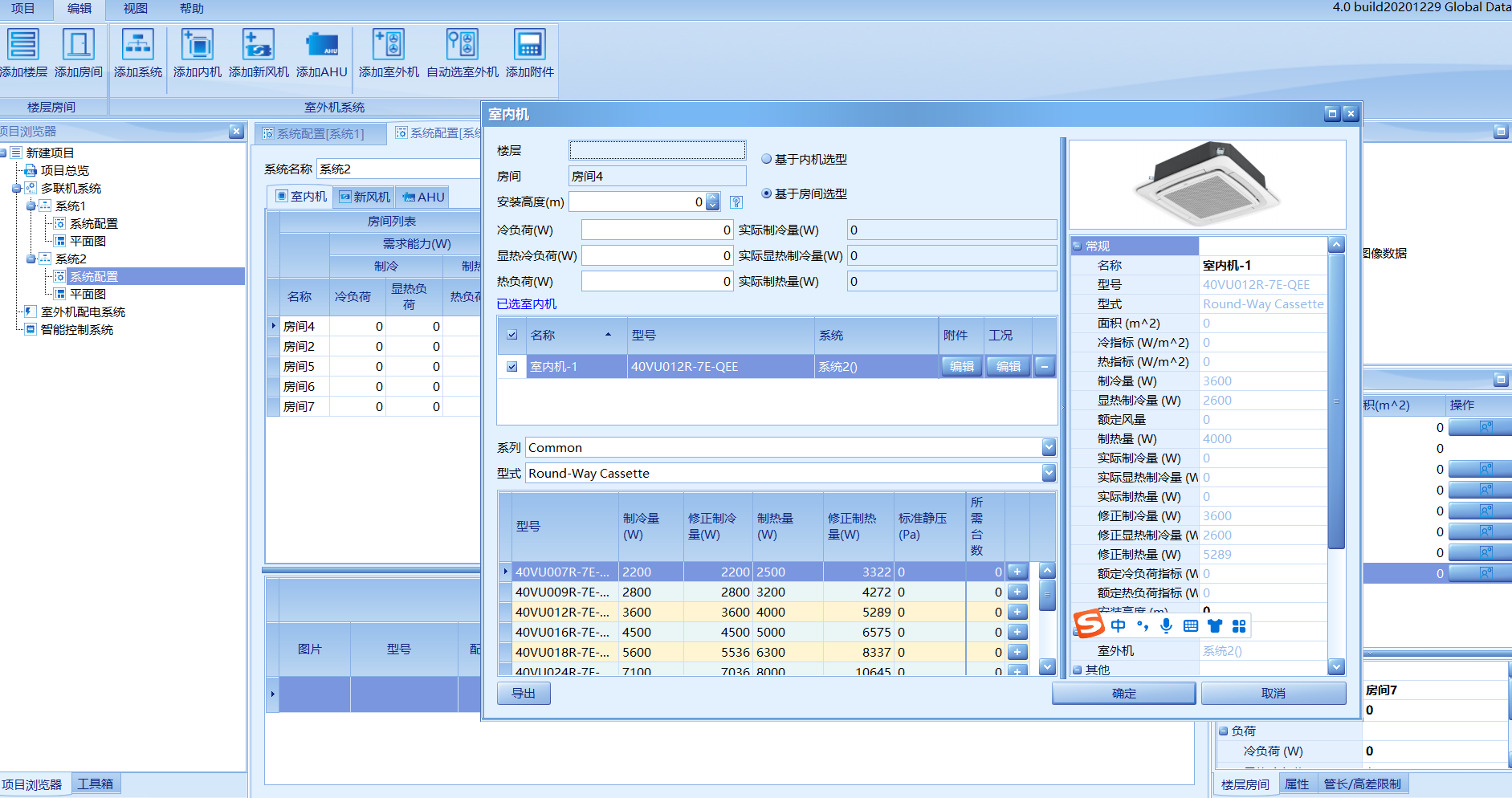
Task: Click the 添加楼层 (add floor) icon
Action: (x=22, y=45)
